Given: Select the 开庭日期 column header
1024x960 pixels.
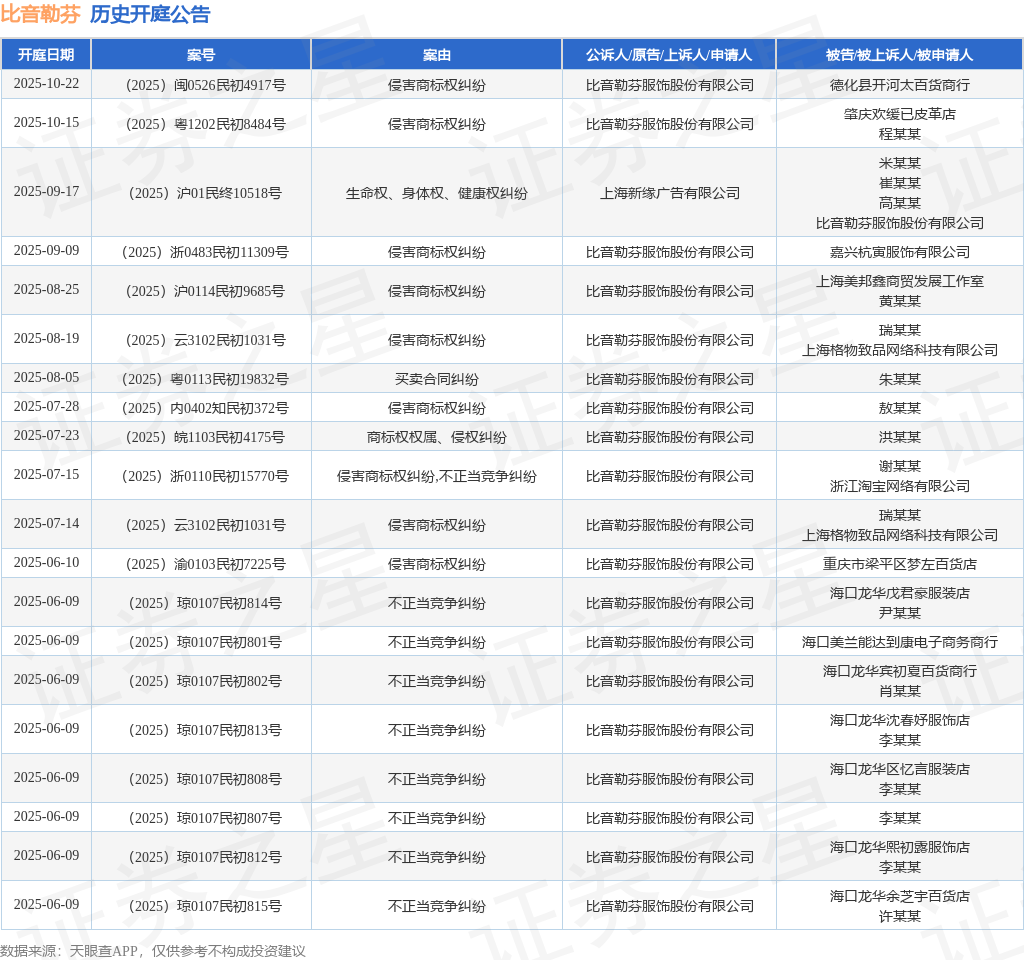Looking at the screenshot, I should (46, 55).
